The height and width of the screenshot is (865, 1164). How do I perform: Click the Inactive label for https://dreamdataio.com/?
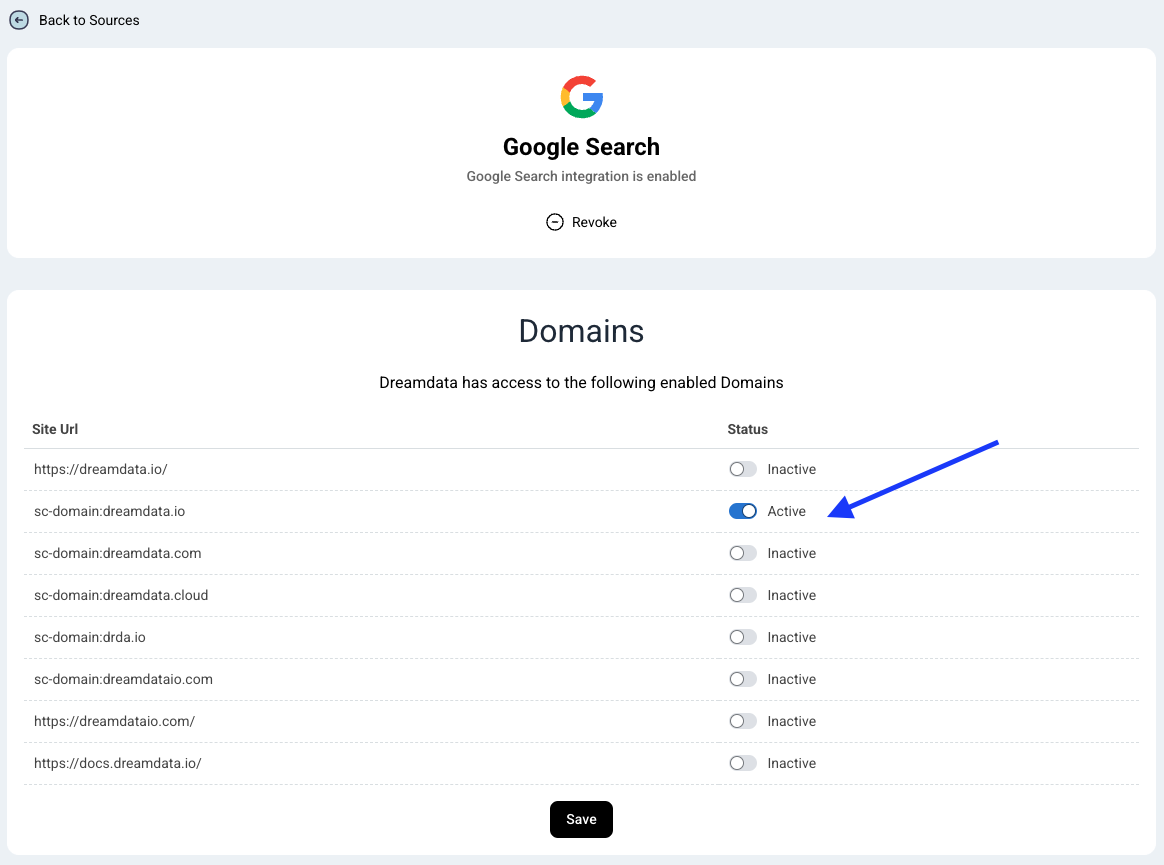pos(791,721)
